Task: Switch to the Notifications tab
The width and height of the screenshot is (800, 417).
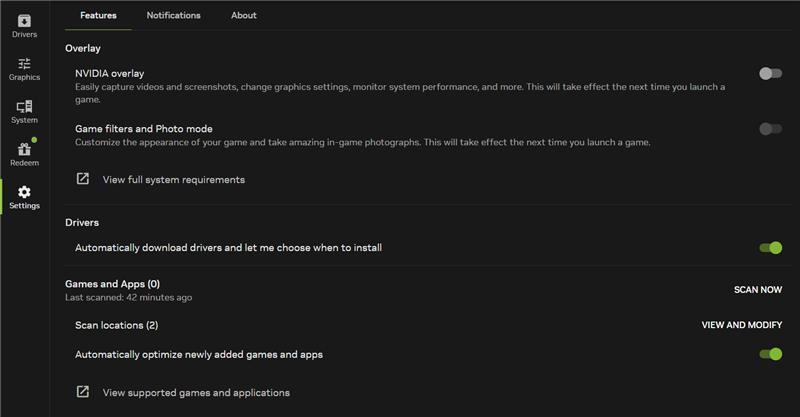Action: point(173,15)
